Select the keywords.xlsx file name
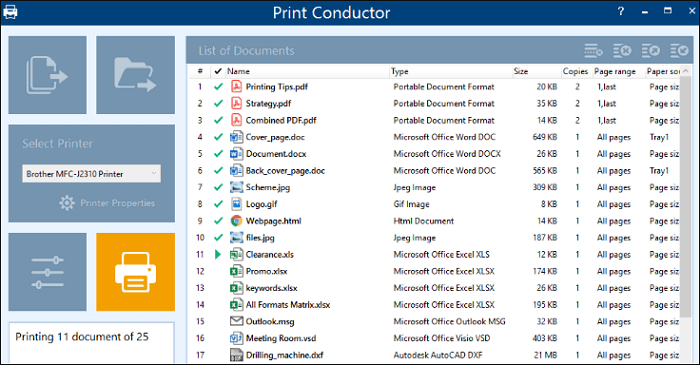 coord(271,288)
